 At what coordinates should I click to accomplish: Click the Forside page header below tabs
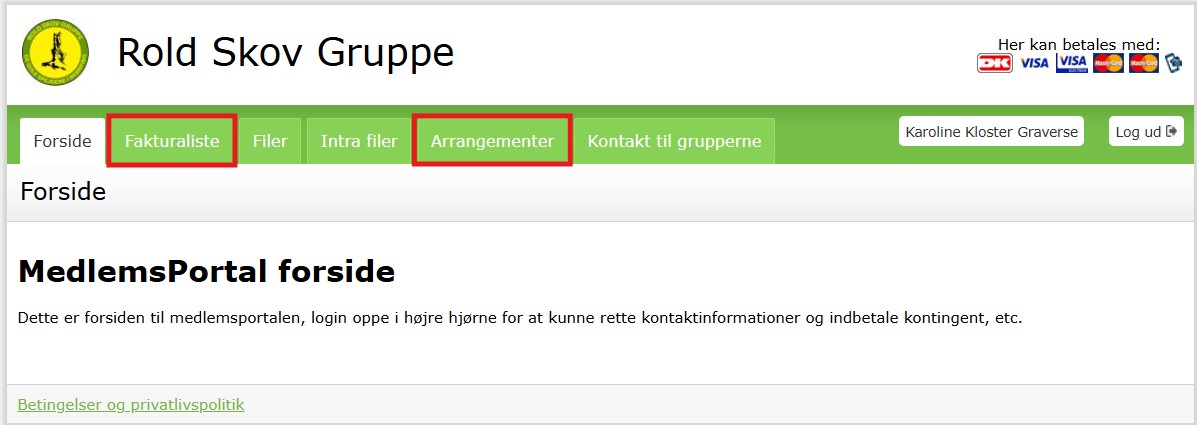click(63, 192)
